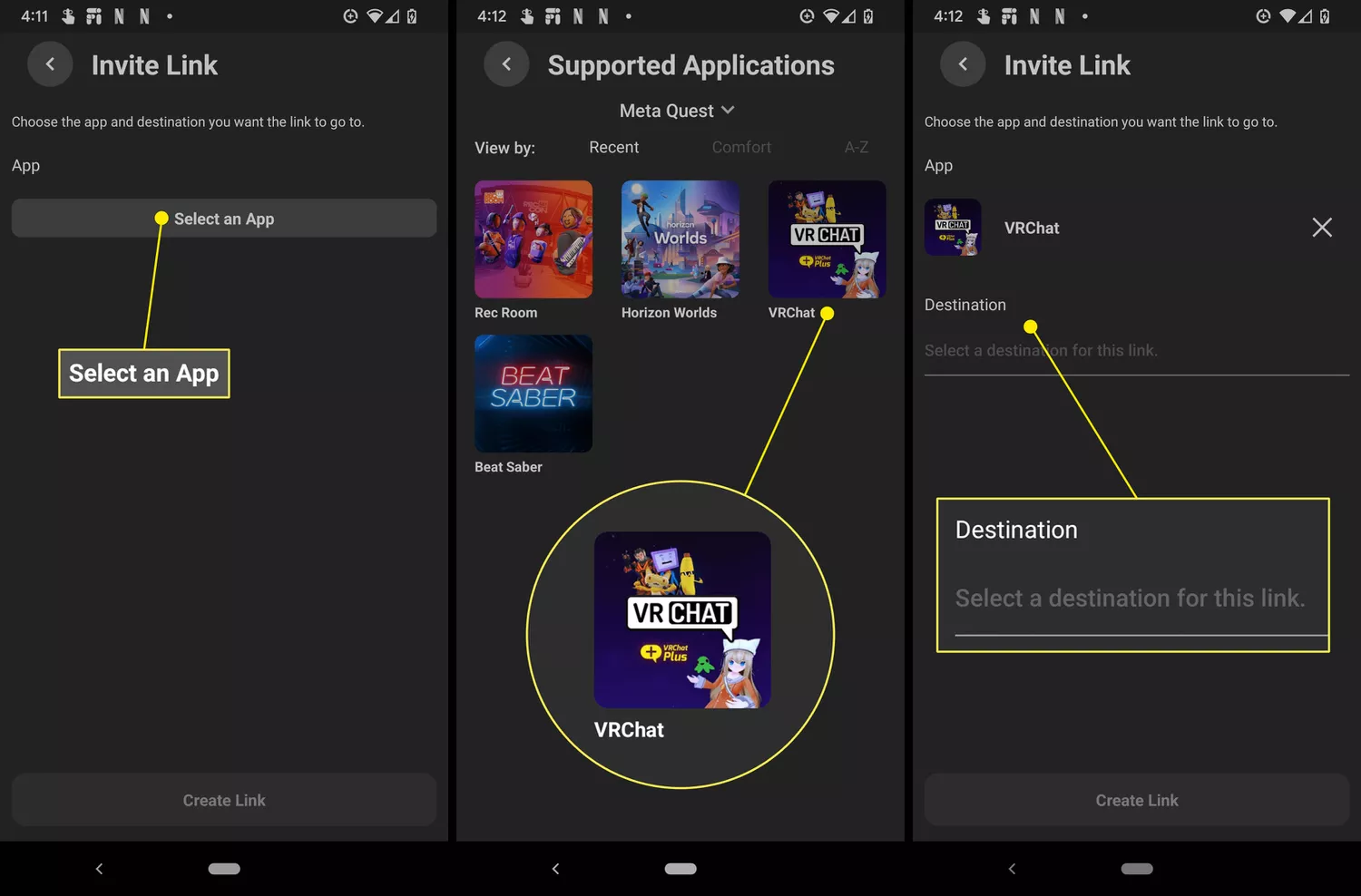
Task: Tap Android back arrow under middle screen
Action: point(555,869)
